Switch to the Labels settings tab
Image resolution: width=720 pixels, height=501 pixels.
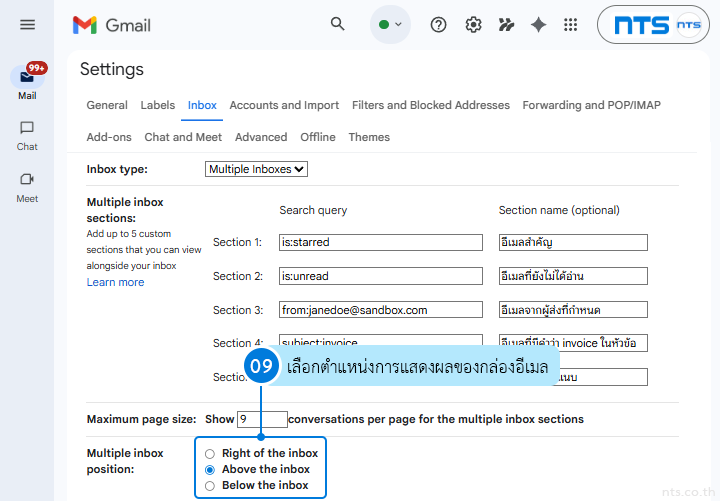tap(158, 105)
